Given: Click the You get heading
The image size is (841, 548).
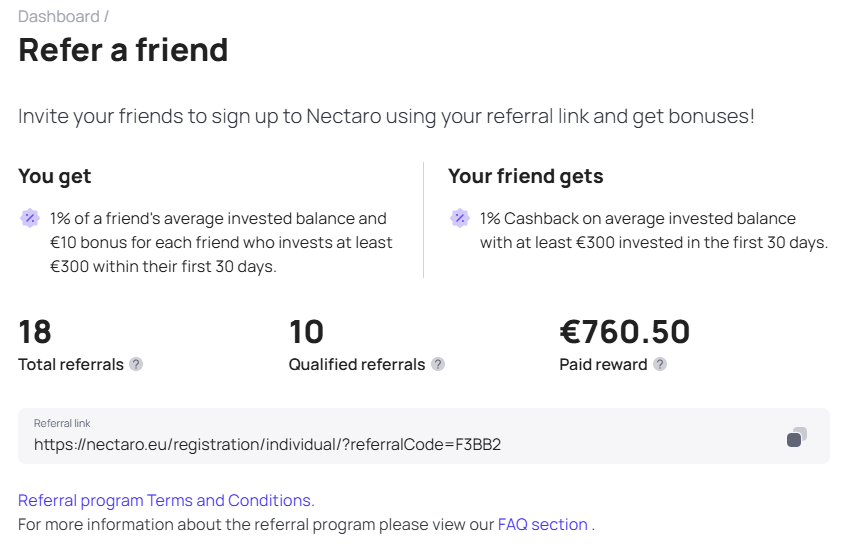Looking at the screenshot, I should pyautogui.click(x=54, y=176).
